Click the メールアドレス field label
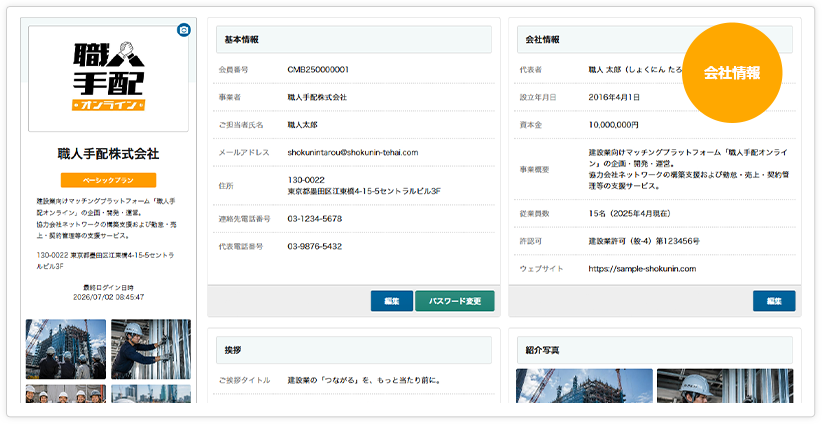The image size is (822, 424). [x=244, y=153]
